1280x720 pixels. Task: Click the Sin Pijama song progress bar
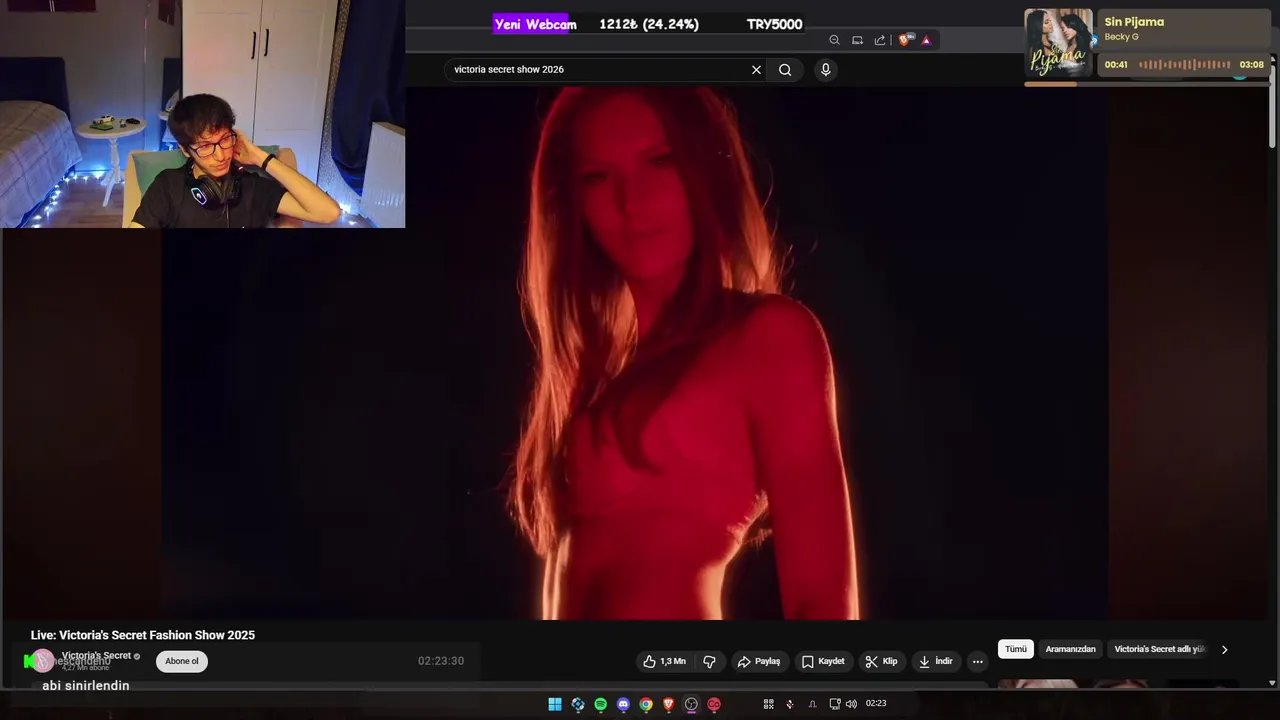(1147, 84)
